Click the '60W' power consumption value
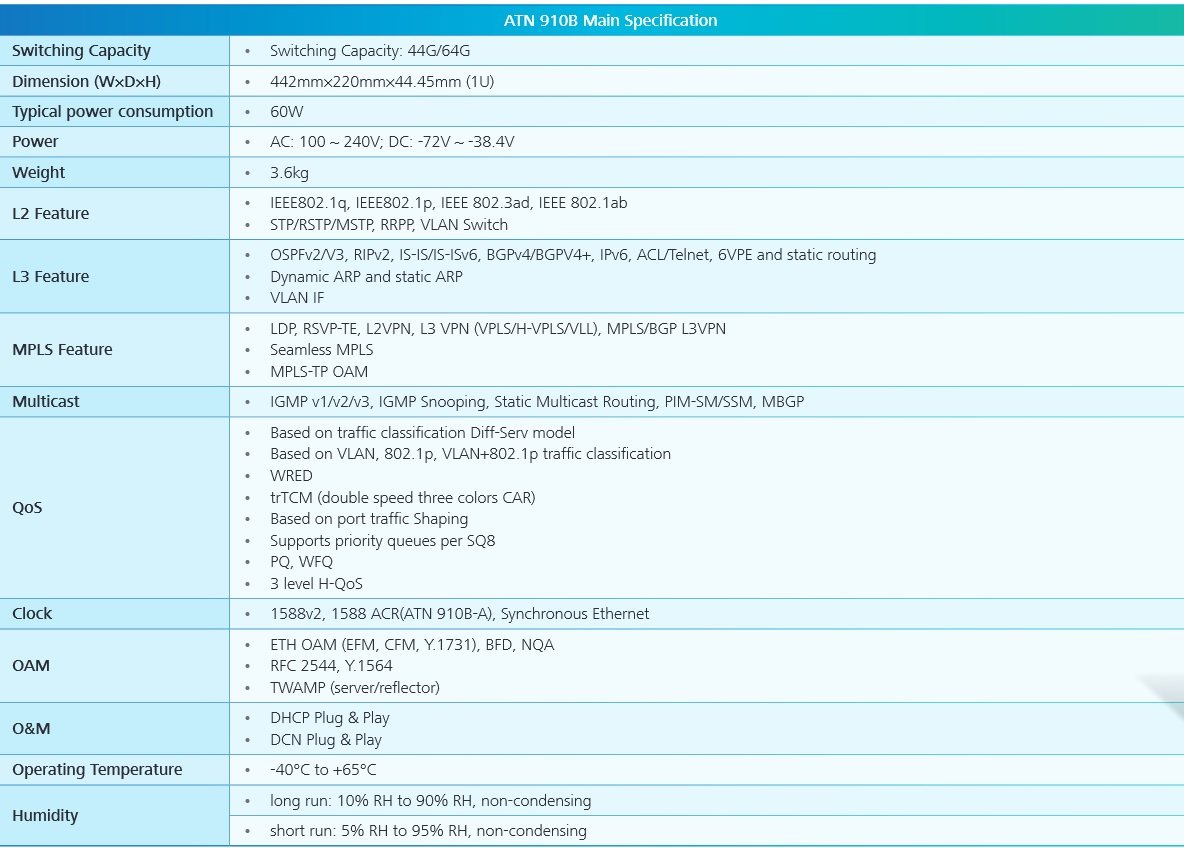 (287, 112)
